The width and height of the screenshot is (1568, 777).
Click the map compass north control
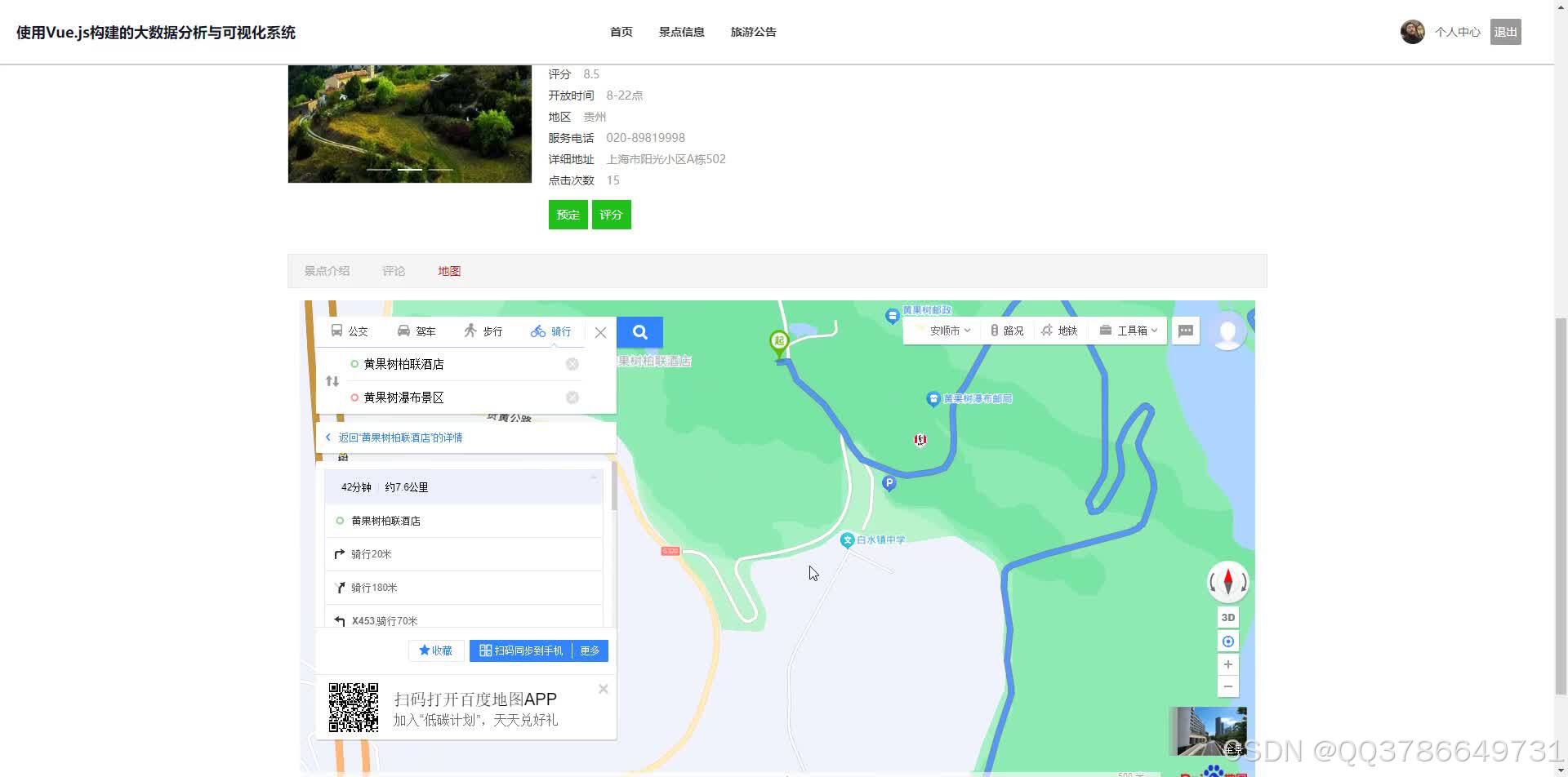coord(1227,582)
